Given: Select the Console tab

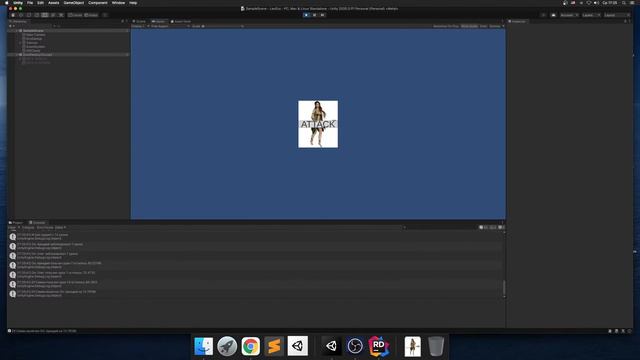Looking at the screenshot, I should pyautogui.click(x=37, y=222).
